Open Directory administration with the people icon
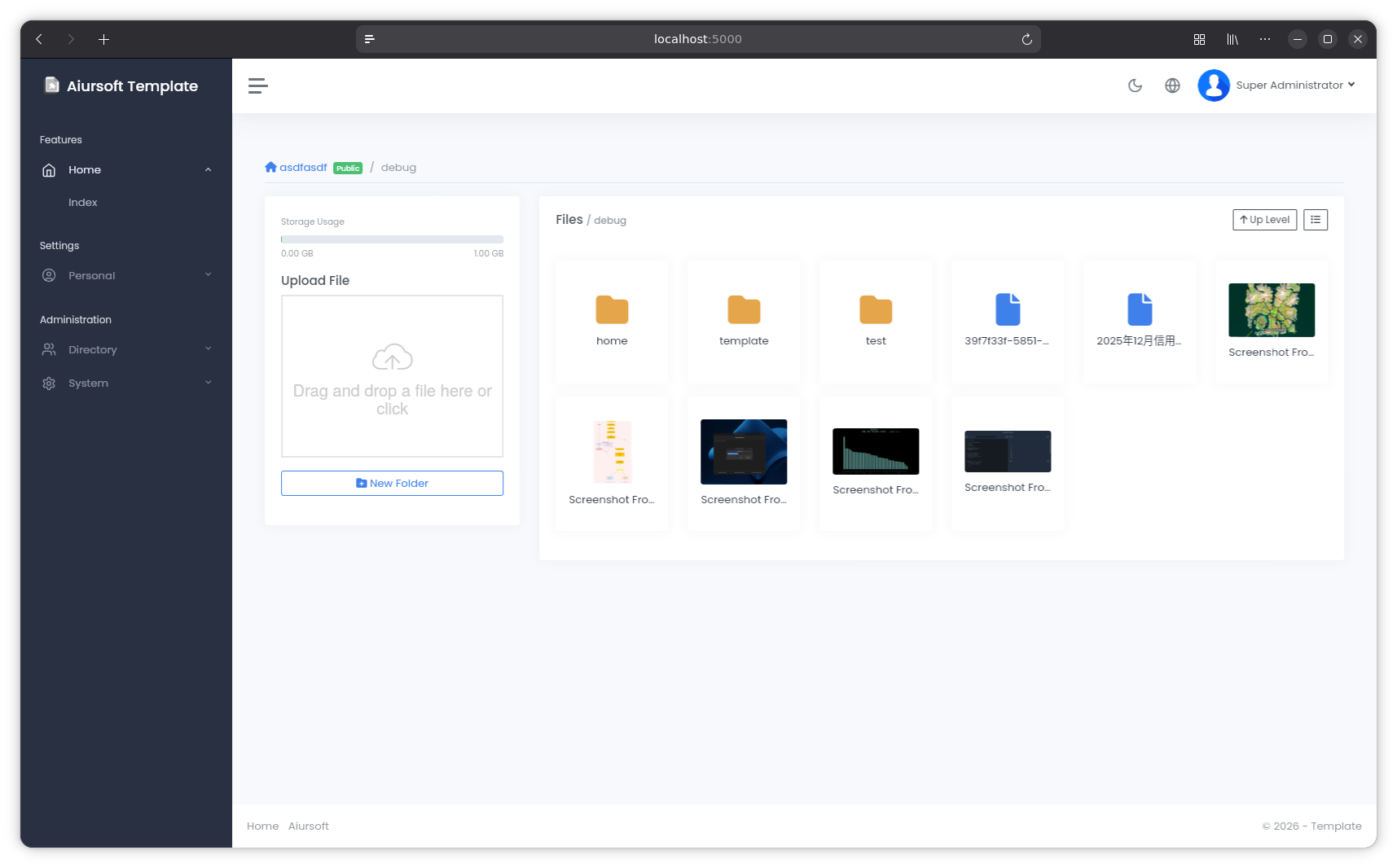Viewport: 1397px width, 868px height. [49, 349]
